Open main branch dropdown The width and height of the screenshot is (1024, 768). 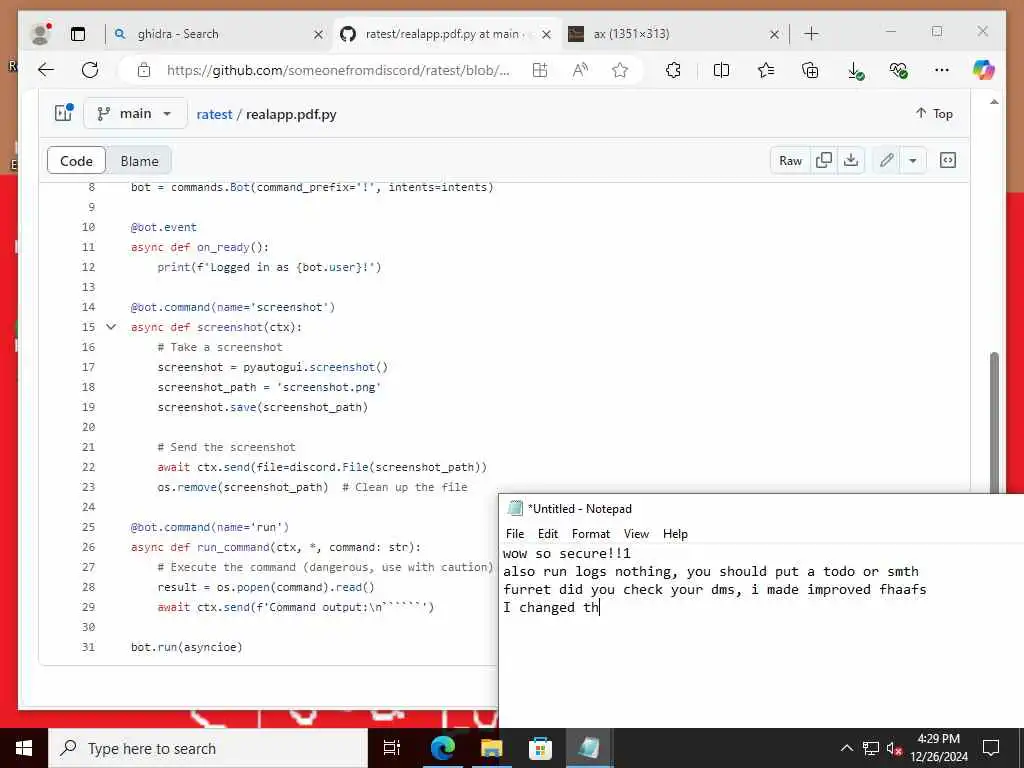(135, 114)
